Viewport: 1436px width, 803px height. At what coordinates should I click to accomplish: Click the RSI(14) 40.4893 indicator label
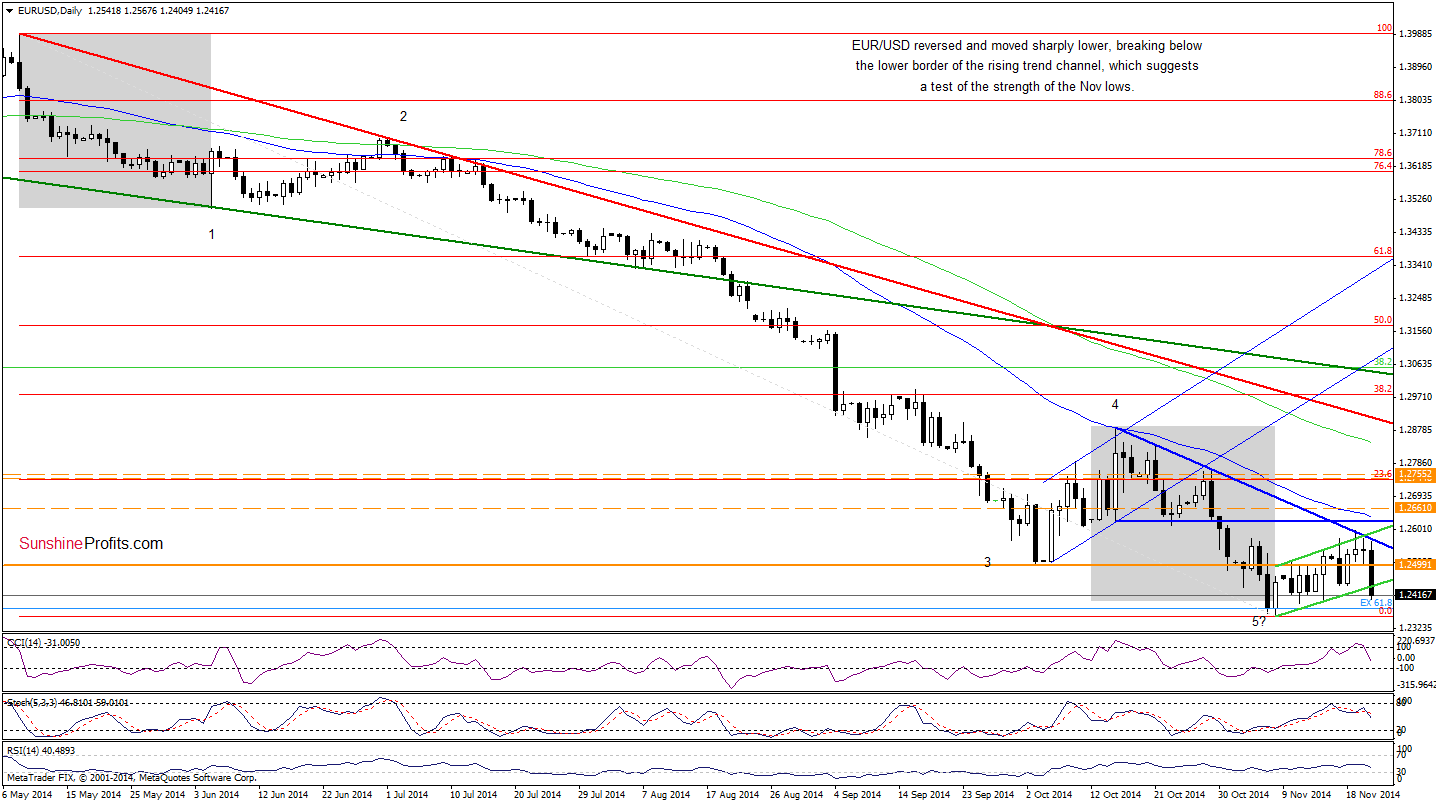coord(42,750)
